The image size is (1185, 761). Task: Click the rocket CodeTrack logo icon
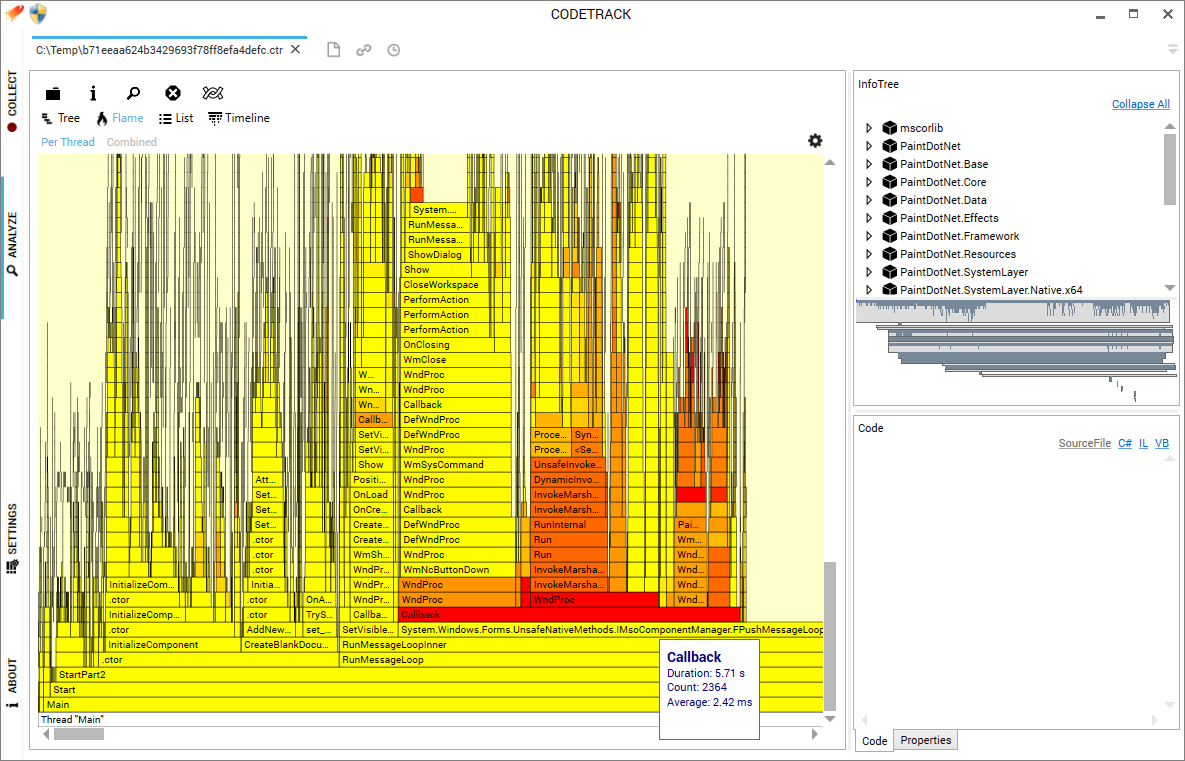point(14,14)
